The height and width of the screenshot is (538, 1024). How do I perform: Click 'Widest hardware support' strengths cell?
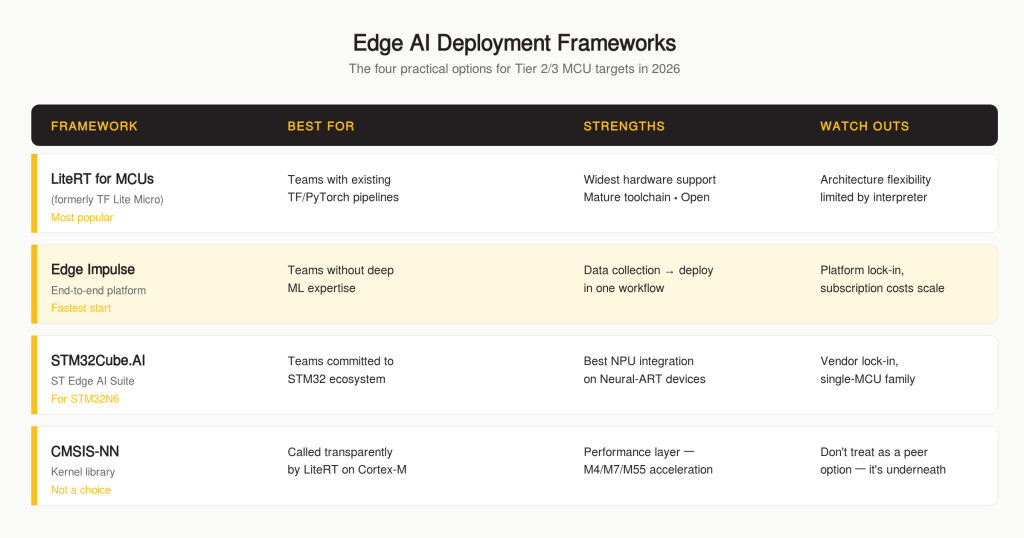[649, 188]
